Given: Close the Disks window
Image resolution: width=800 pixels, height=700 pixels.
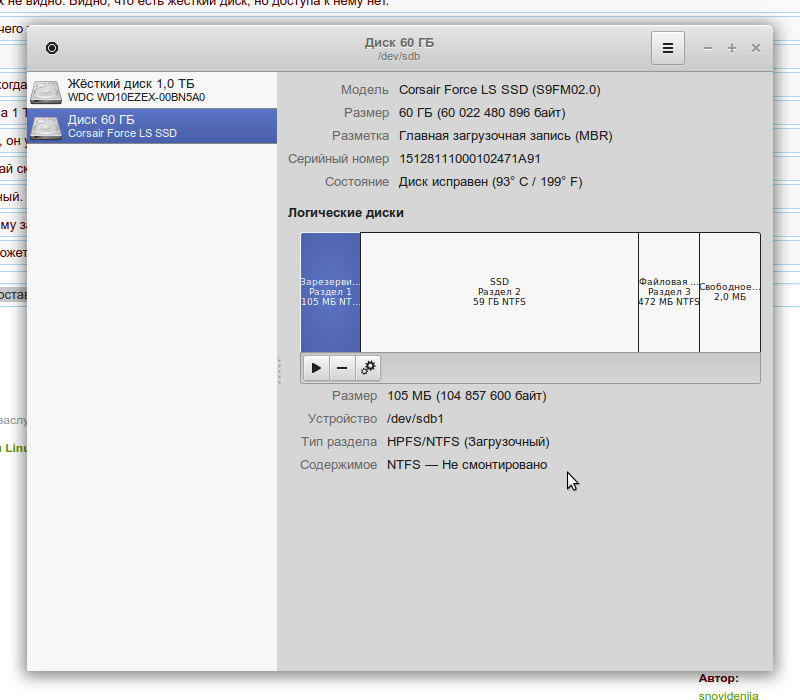Looking at the screenshot, I should click(756, 48).
